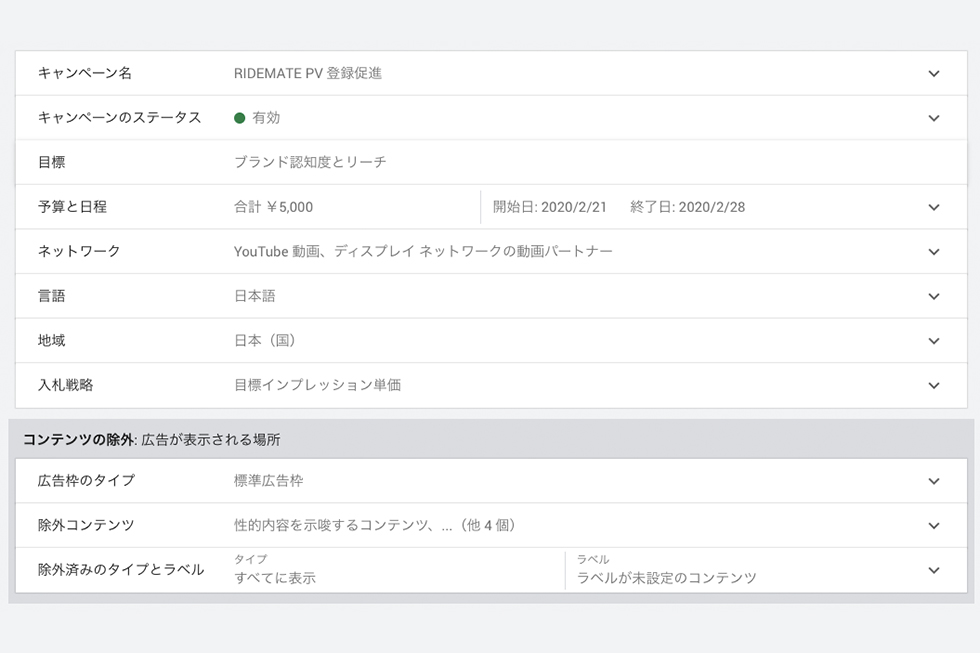Click the 標準広告枠 inventory type value
This screenshot has width=980, height=653.
268,481
